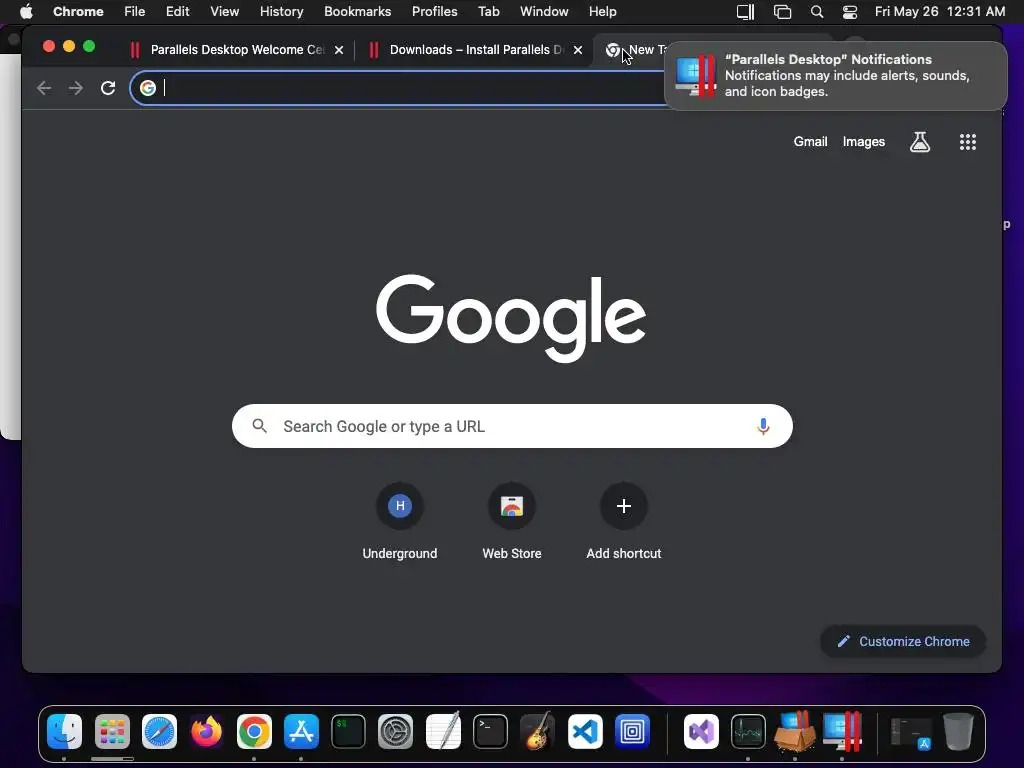Viewport: 1024px width, 768px height.
Task: Start voice search with microphone icon
Action: tap(763, 426)
